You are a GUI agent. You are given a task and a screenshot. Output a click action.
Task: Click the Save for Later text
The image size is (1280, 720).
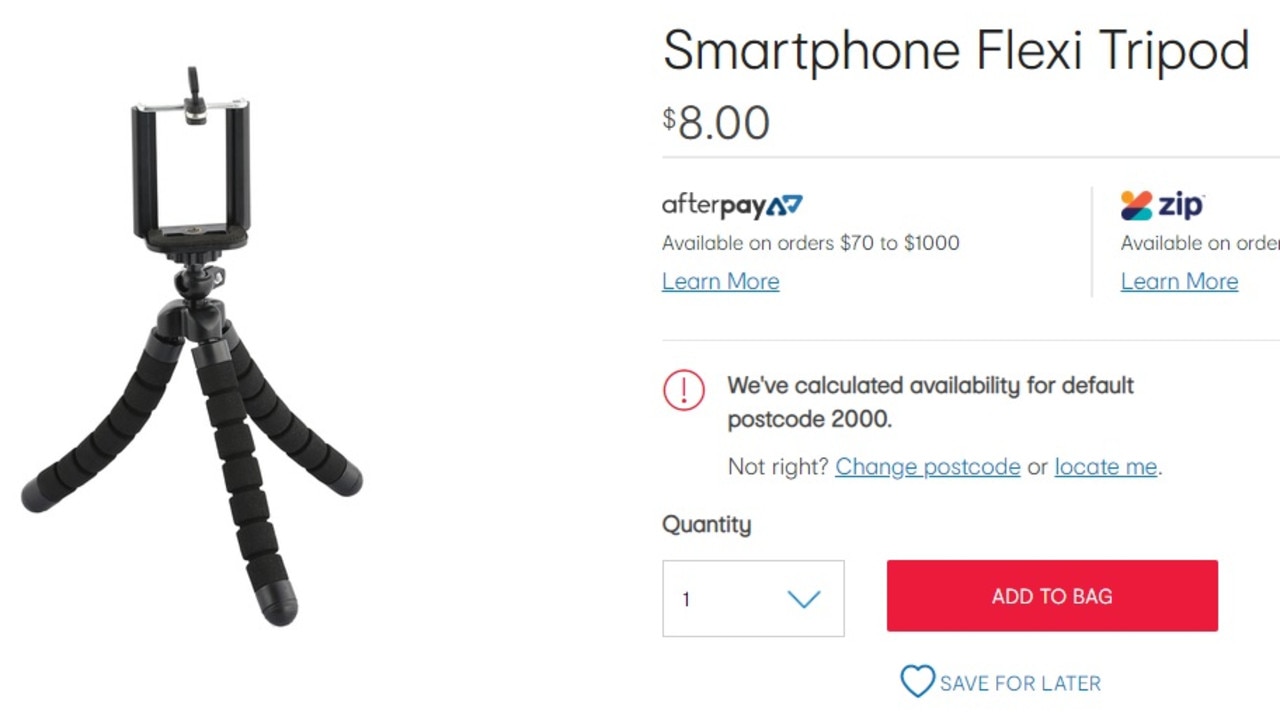1020,683
